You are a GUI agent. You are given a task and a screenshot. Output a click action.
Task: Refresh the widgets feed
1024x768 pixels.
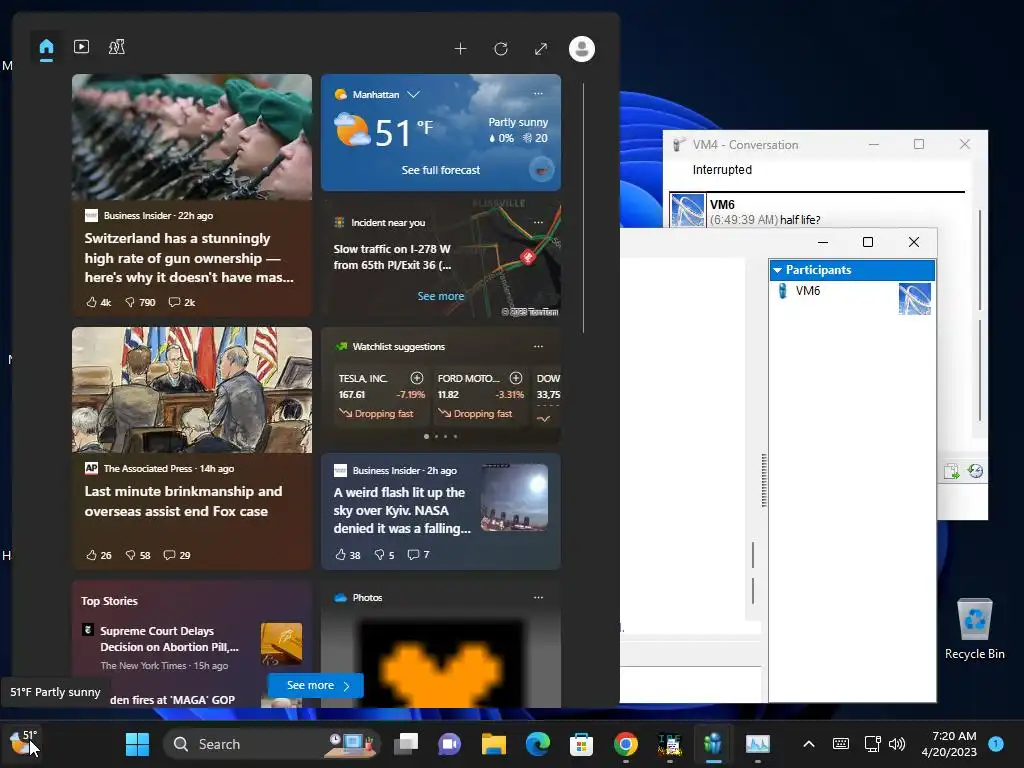pos(501,49)
